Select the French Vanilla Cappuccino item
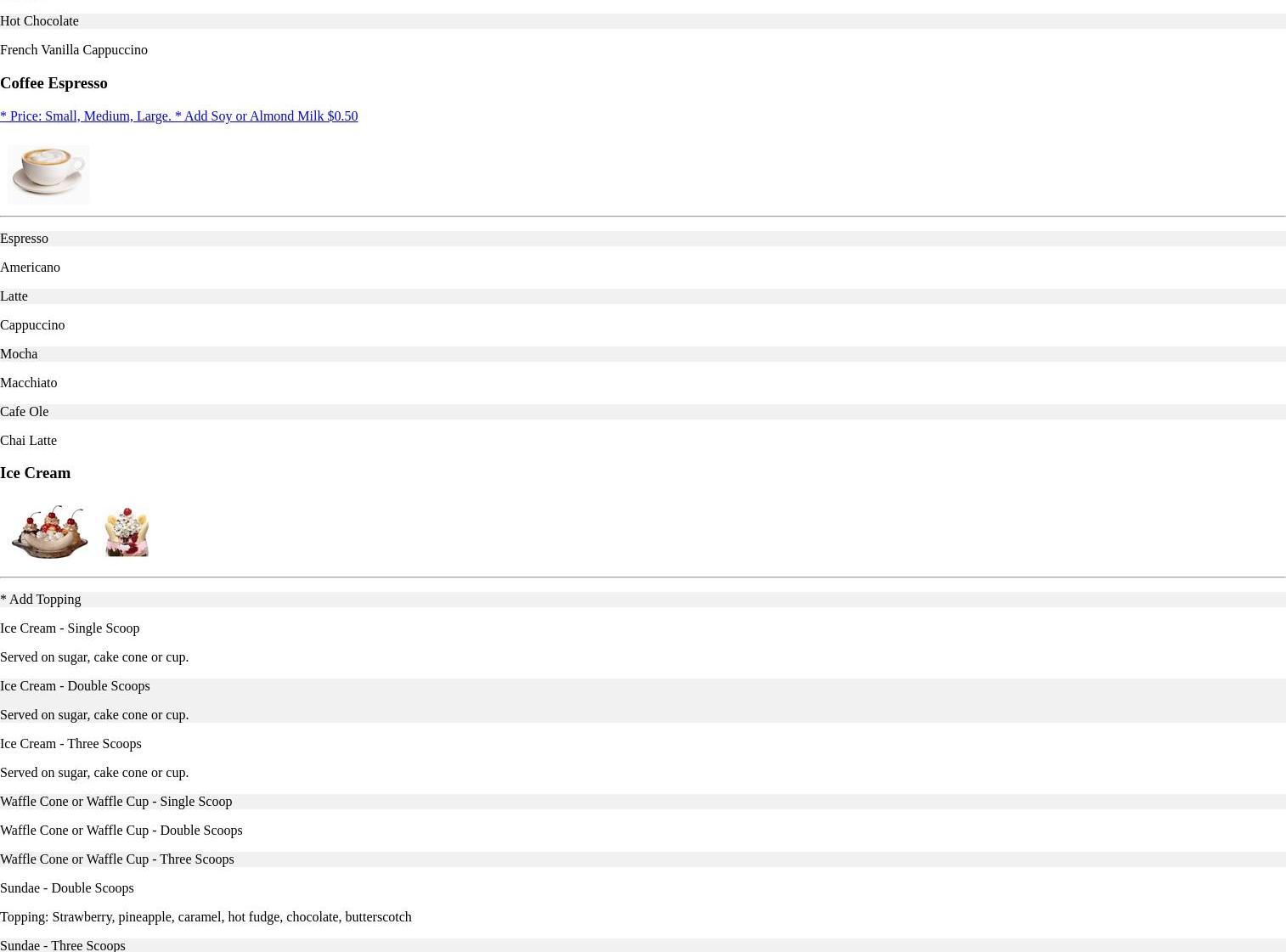1286x952 pixels. [x=643, y=49]
